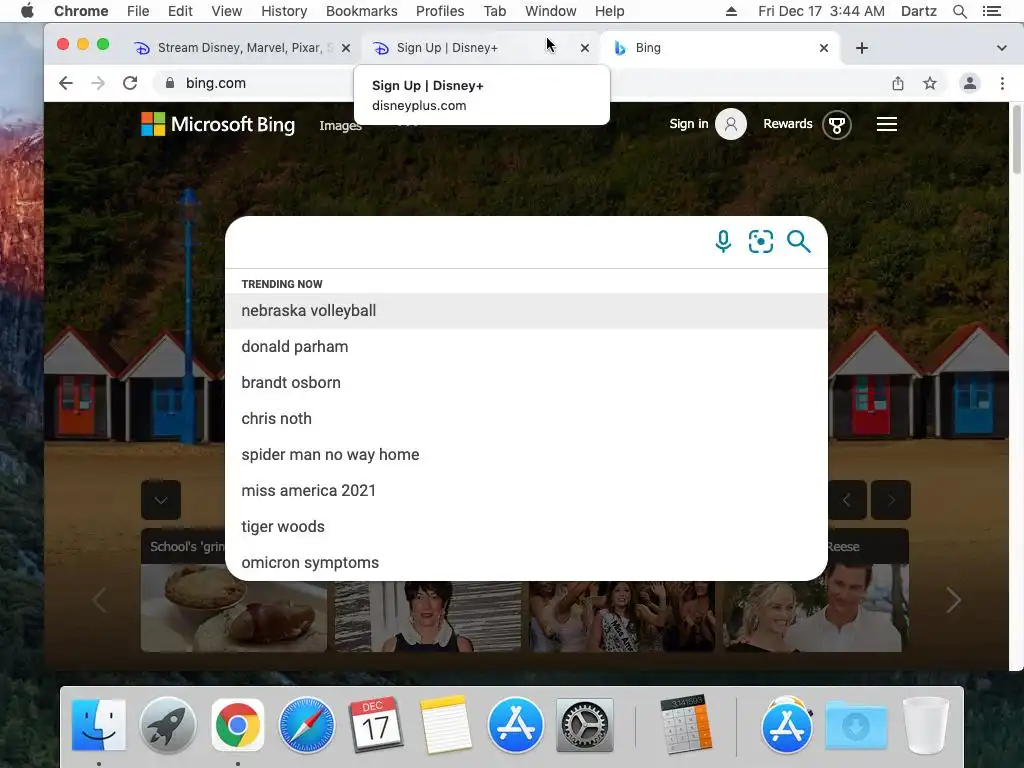Viewport: 1024px width, 768px height.
Task: Open the Chrome profile avatar button
Action: (970, 83)
